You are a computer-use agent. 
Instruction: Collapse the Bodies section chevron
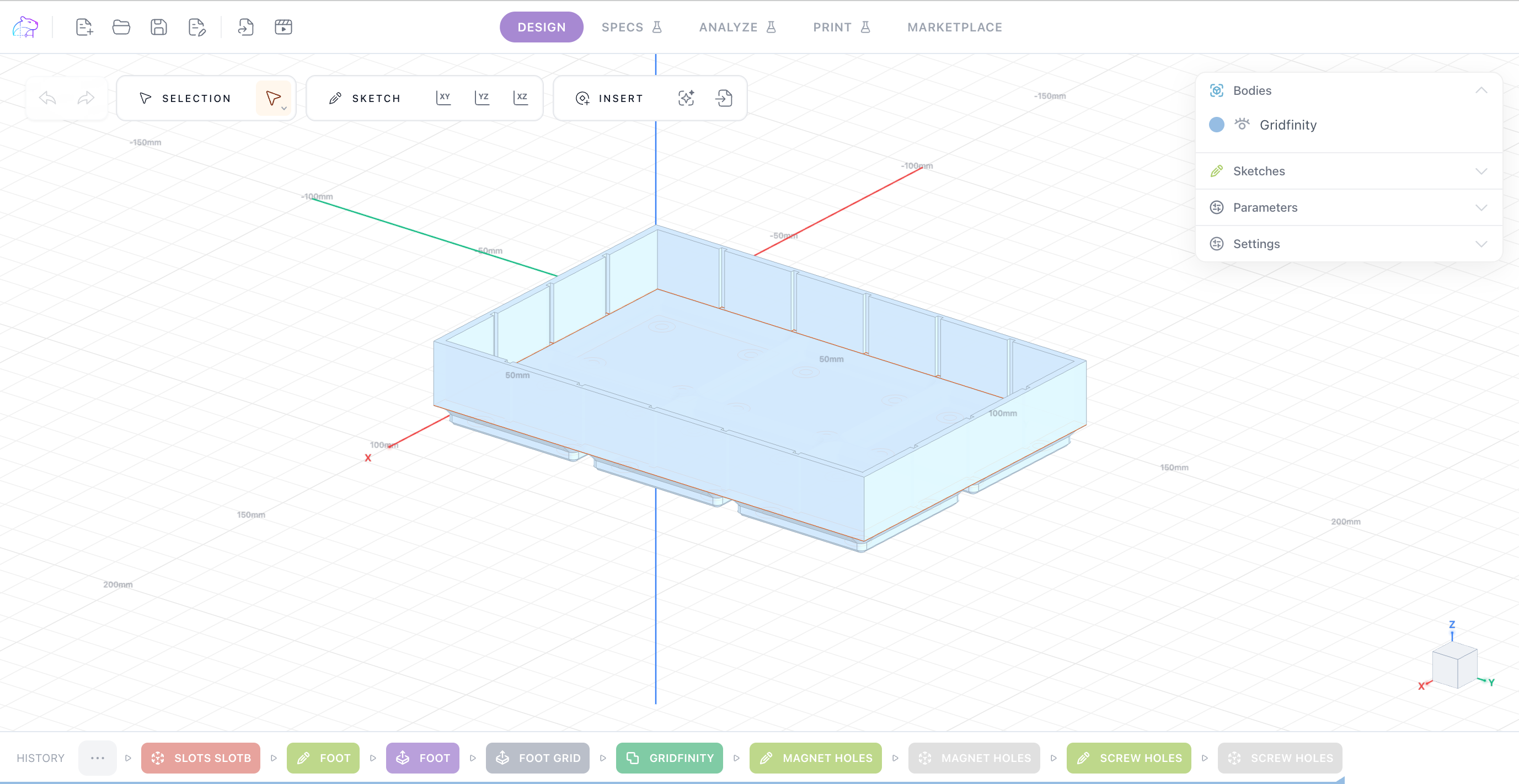pos(1481,90)
